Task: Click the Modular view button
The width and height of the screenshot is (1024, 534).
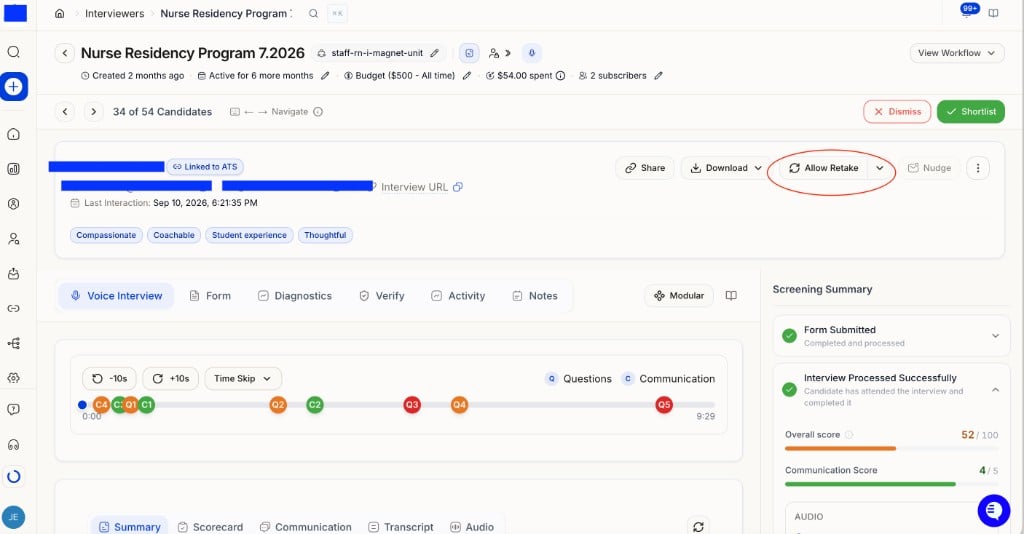Action: coord(679,296)
